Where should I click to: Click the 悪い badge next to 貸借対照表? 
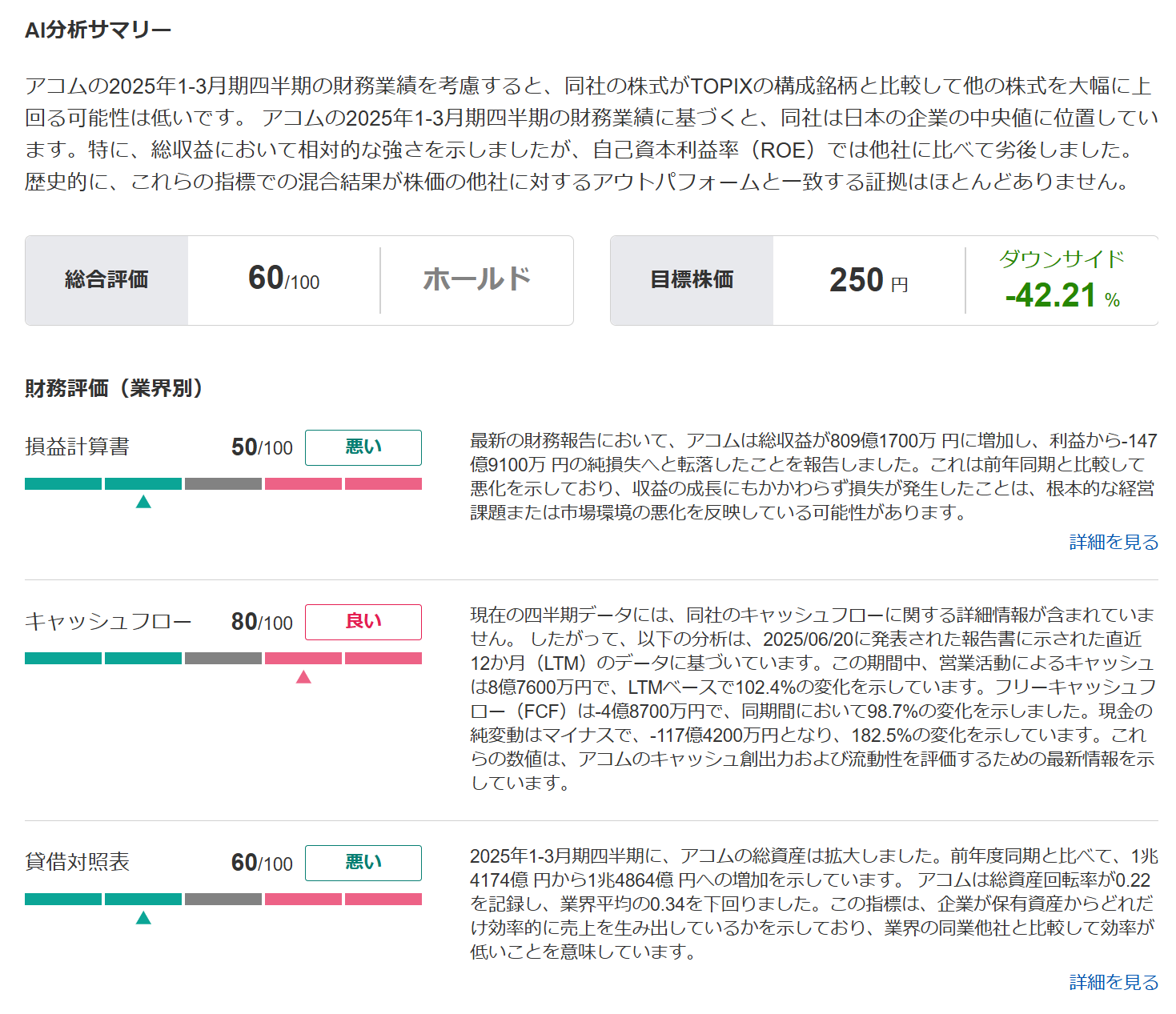coord(363,863)
